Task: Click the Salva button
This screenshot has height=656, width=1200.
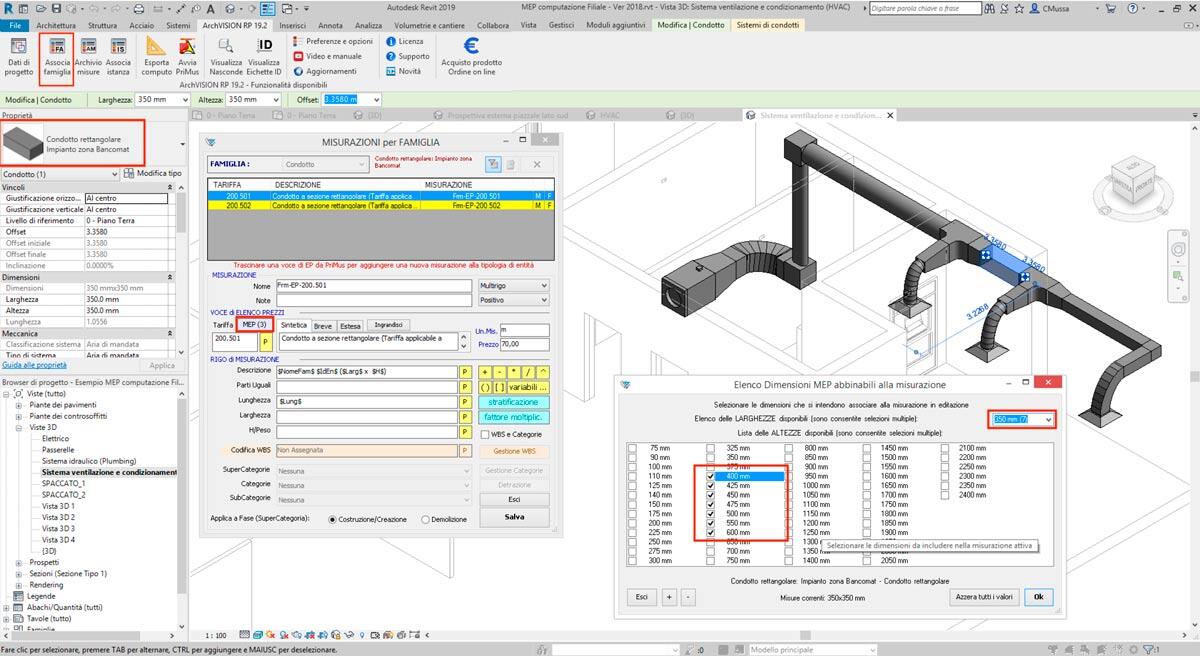Action: click(514, 517)
